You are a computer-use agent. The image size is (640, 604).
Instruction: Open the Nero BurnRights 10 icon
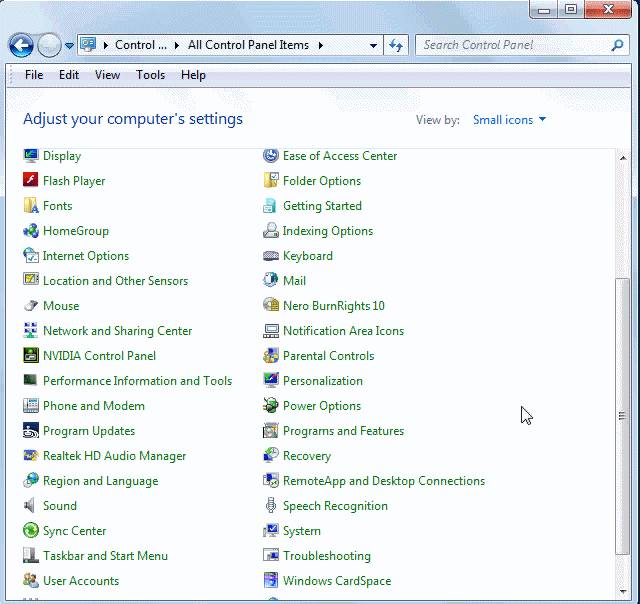coord(271,306)
